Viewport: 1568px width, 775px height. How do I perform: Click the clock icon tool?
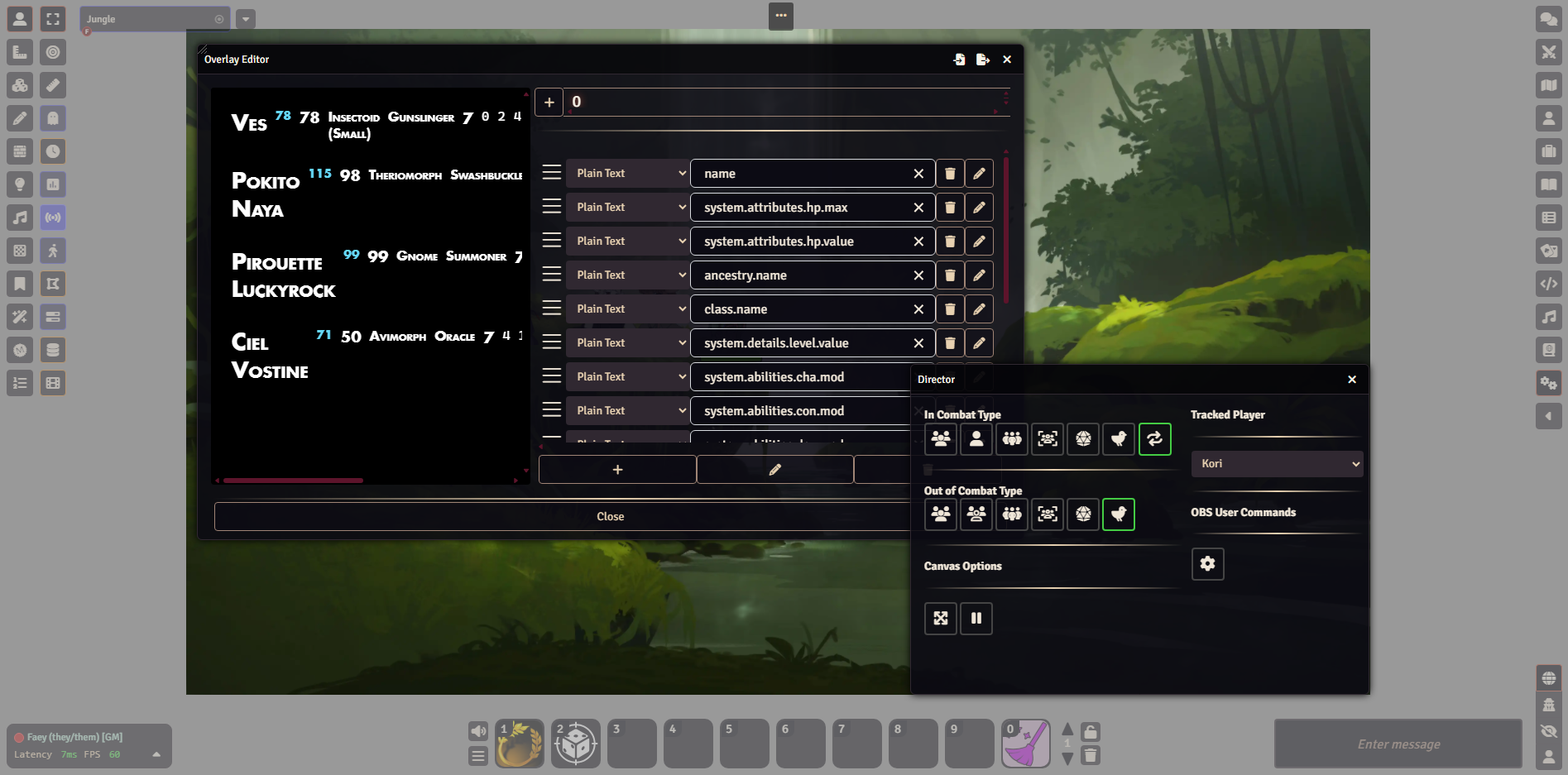(x=53, y=151)
